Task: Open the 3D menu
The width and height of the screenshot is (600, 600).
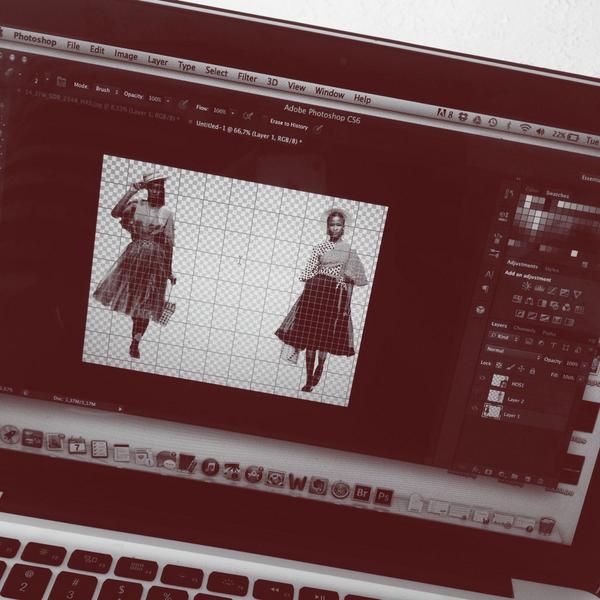Action: click(x=272, y=82)
